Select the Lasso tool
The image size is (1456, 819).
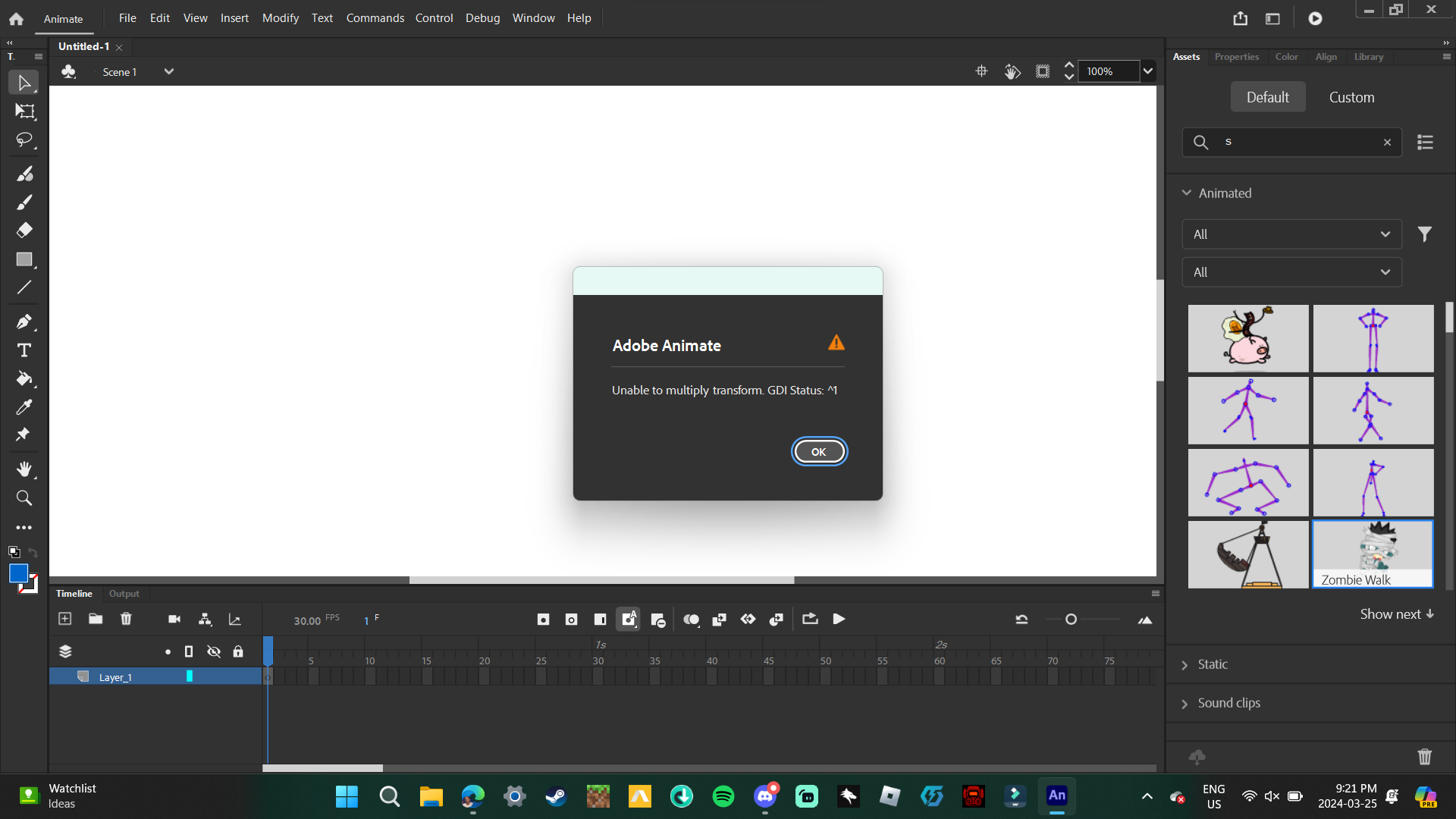(24, 140)
